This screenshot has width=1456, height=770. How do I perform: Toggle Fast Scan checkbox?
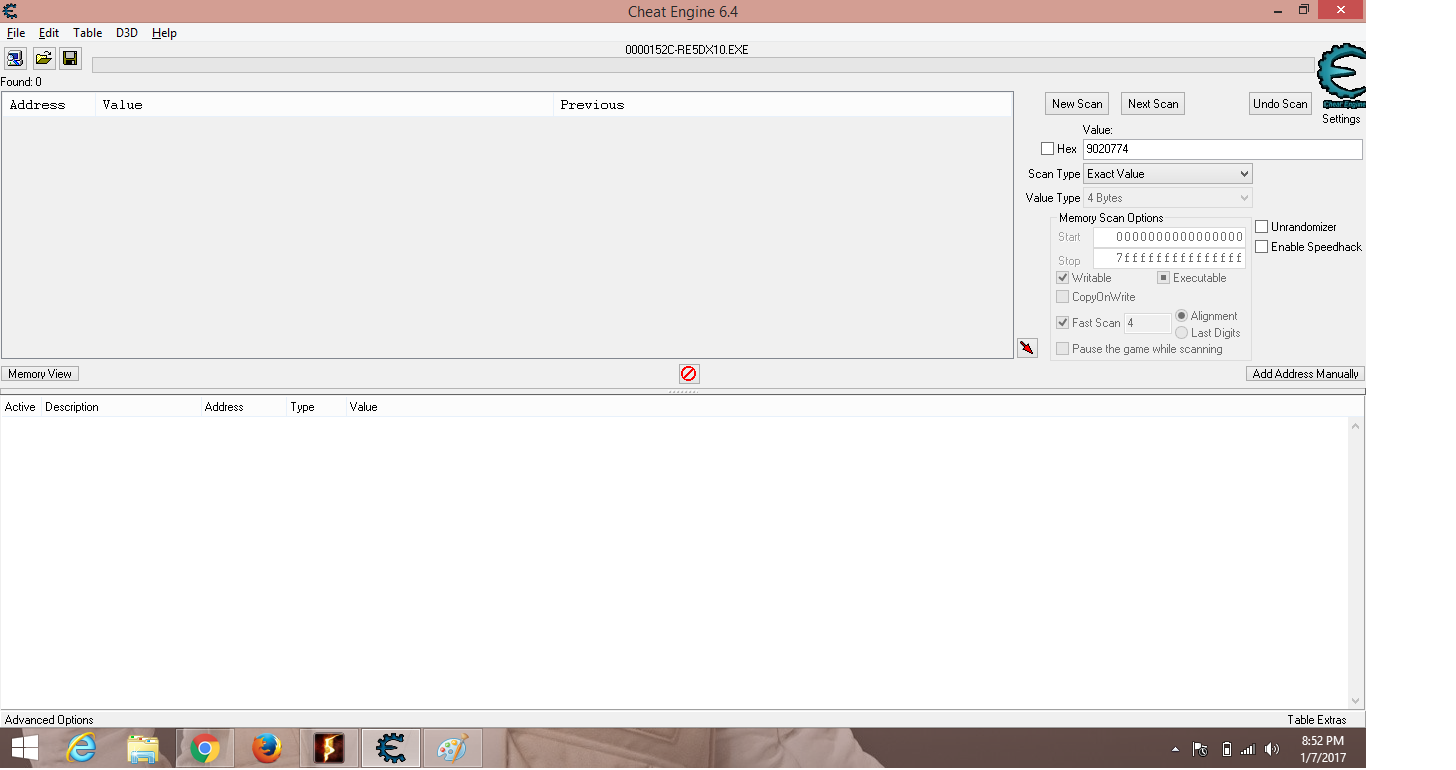coord(1063,323)
